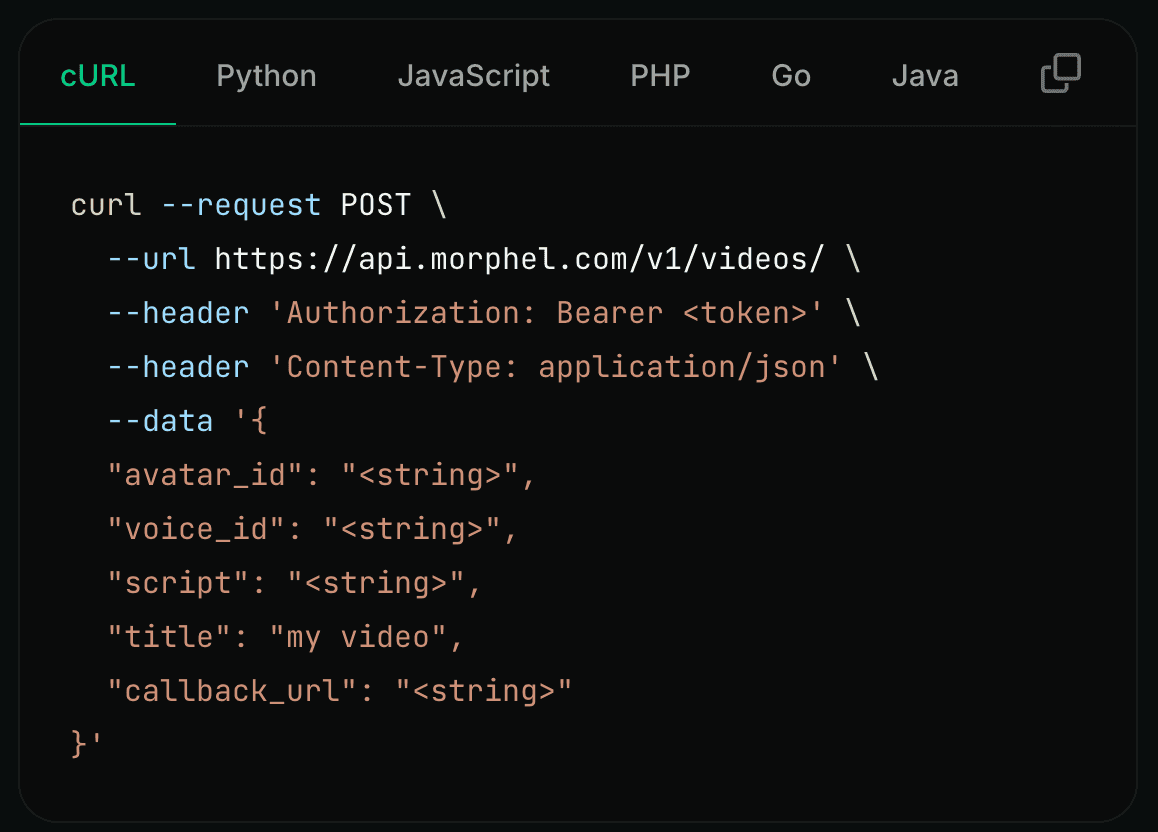The height and width of the screenshot is (832, 1158).
Task: Click the API URL https://api.morphel.com/v1/videos/
Action: (x=519, y=259)
